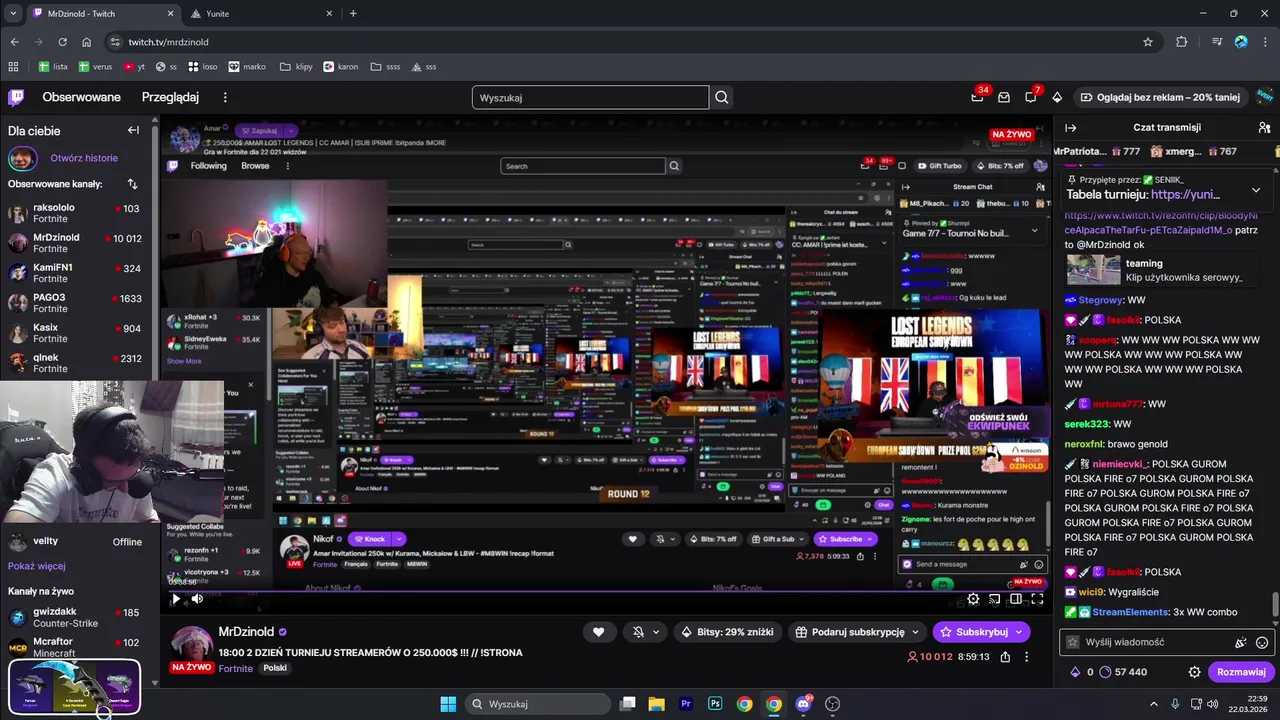Open notifications with badge 7
The height and width of the screenshot is (720, 1280).
pyautogui.click(x=1030, y=97)
